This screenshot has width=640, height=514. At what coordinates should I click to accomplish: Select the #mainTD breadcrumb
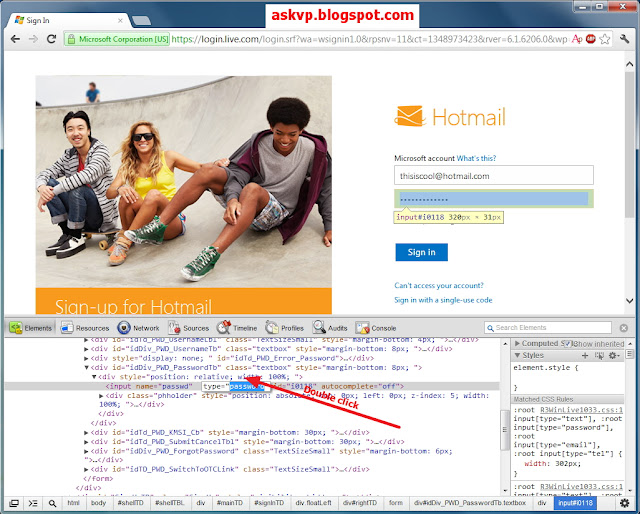[x=230, y=503]
